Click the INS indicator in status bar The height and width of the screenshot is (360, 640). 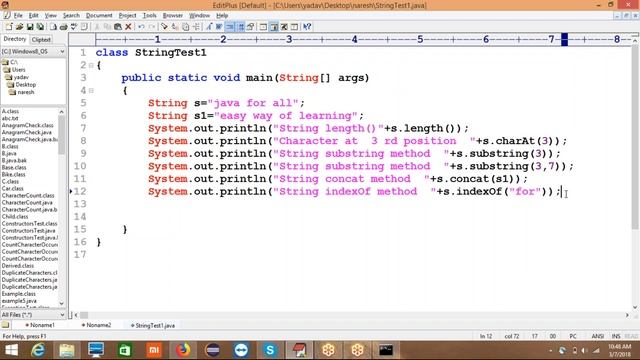pyautogui.click(x=616, y=336)
